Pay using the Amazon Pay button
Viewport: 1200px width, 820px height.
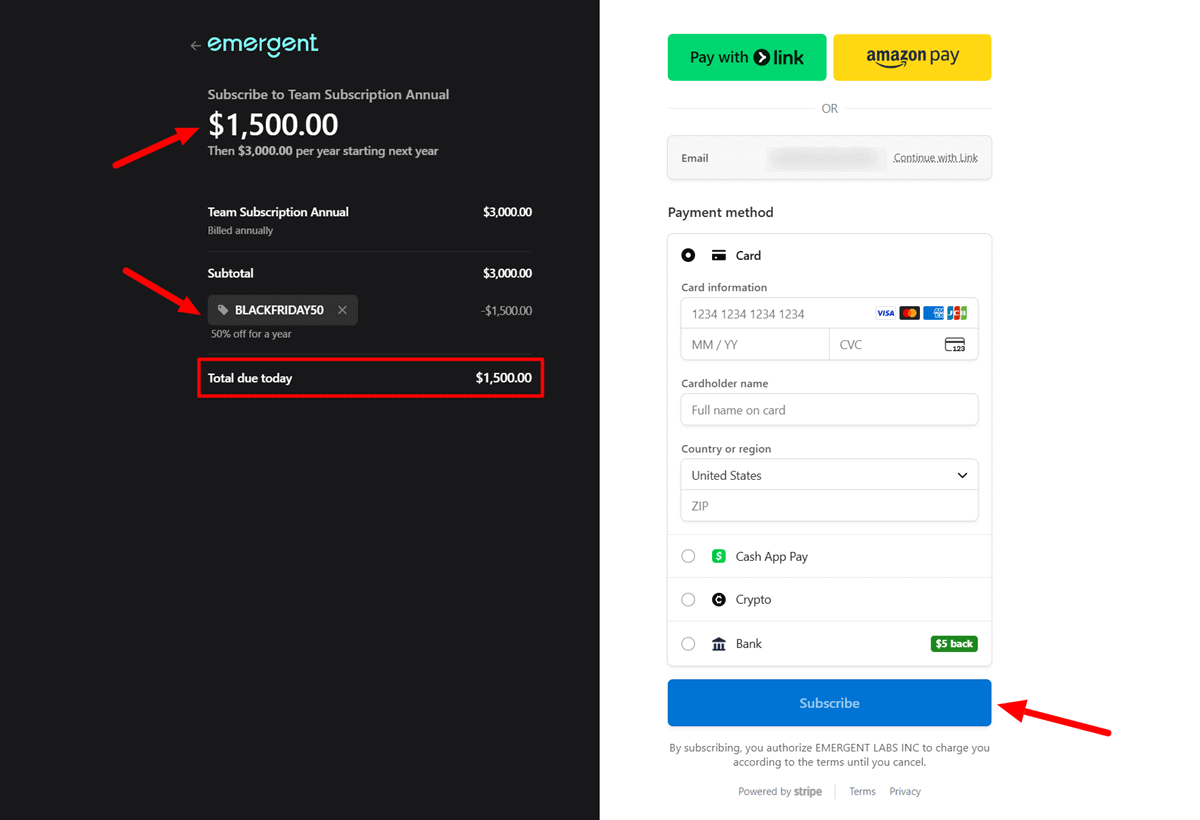coord(911,57)
